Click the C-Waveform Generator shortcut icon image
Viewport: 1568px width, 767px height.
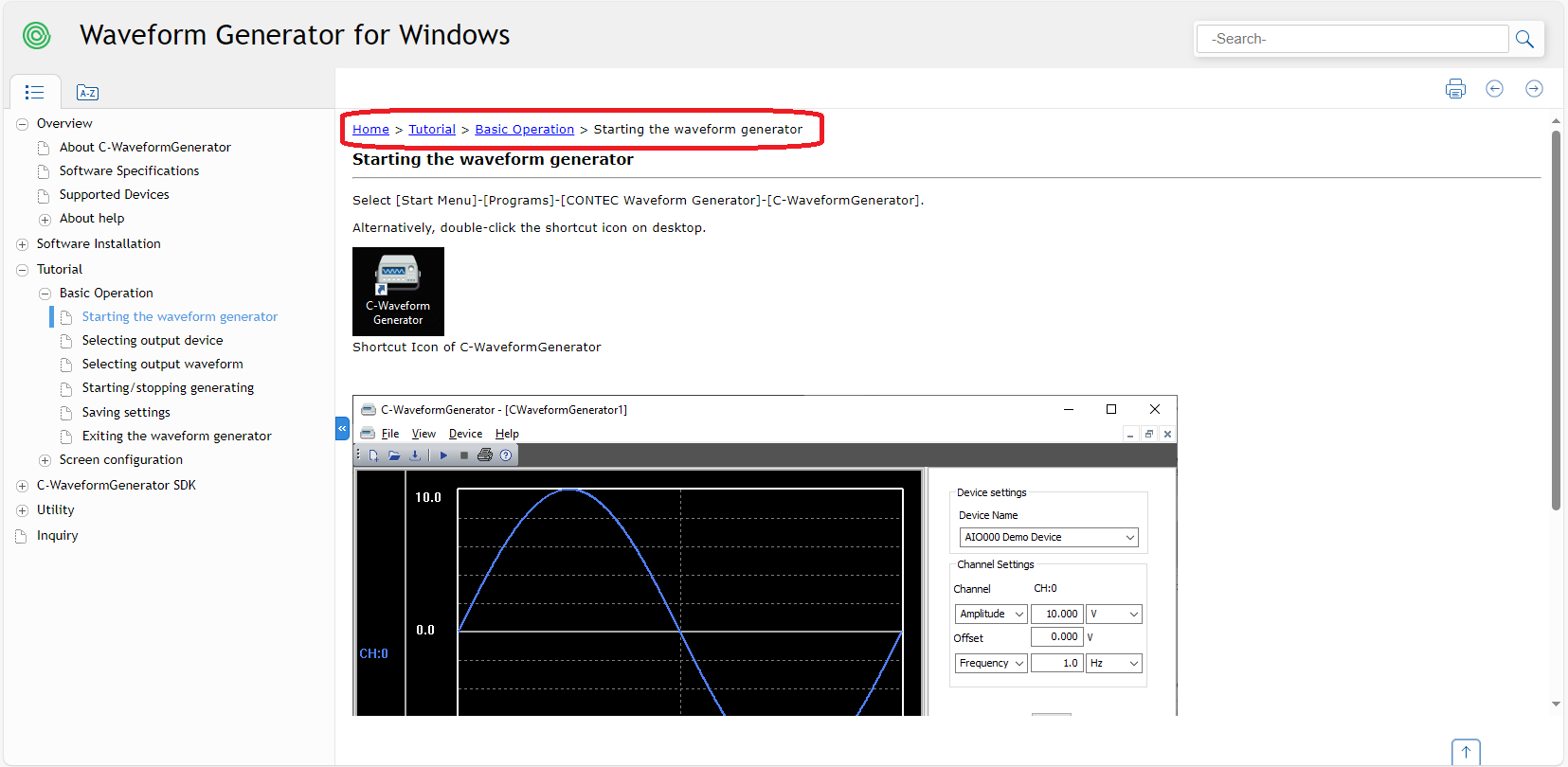pos(398,291)
